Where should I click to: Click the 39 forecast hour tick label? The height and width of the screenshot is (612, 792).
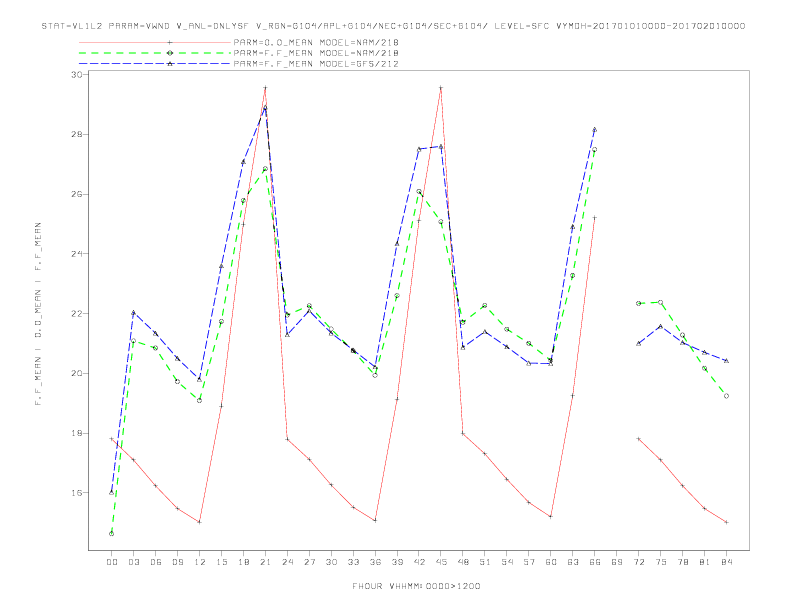[397, 562]
